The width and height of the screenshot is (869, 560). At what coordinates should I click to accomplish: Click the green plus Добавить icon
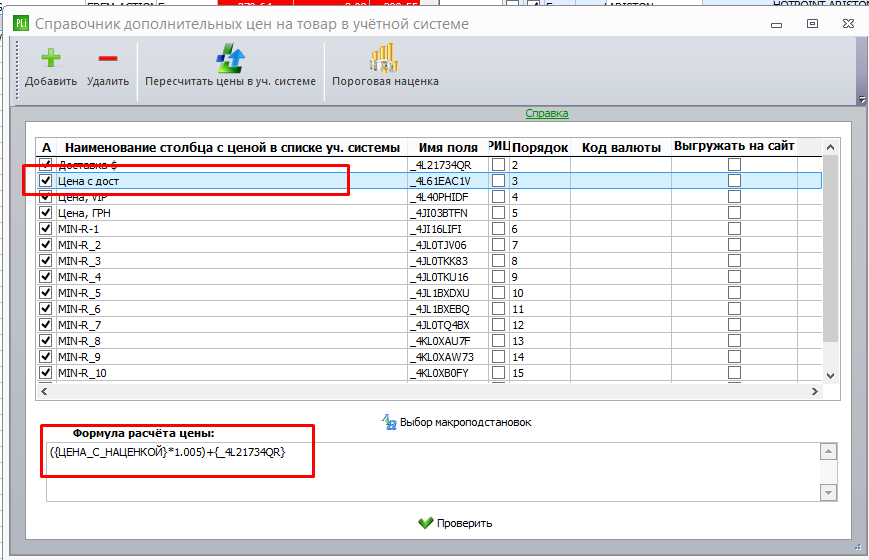50,58
